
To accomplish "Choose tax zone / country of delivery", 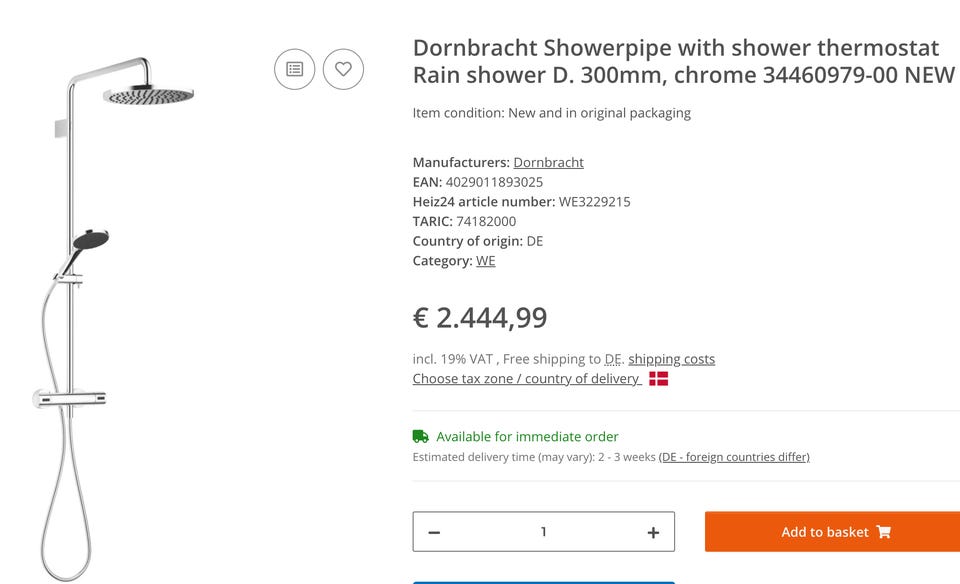I will 526,379.
